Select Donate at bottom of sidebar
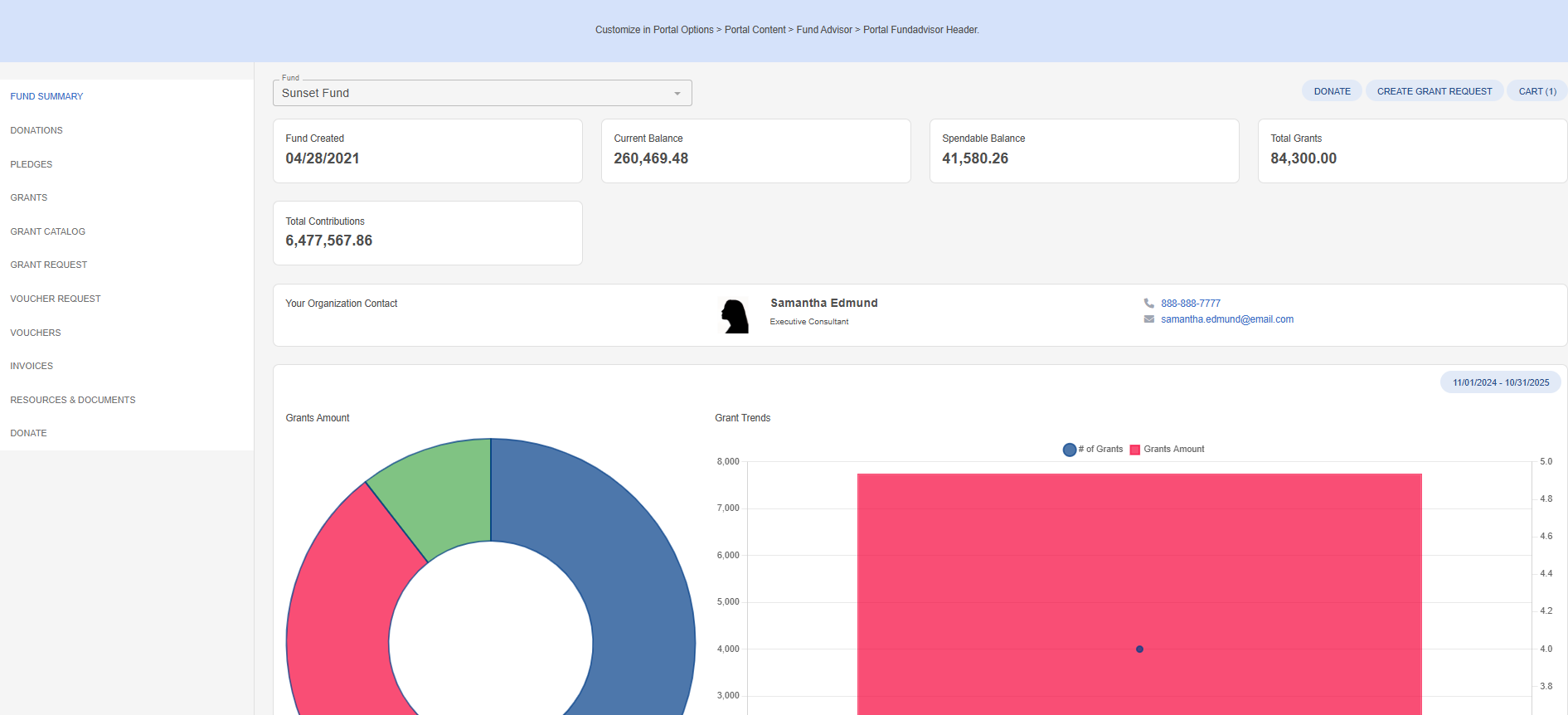The image size is (1568, 715). click(x=28, y=433)
